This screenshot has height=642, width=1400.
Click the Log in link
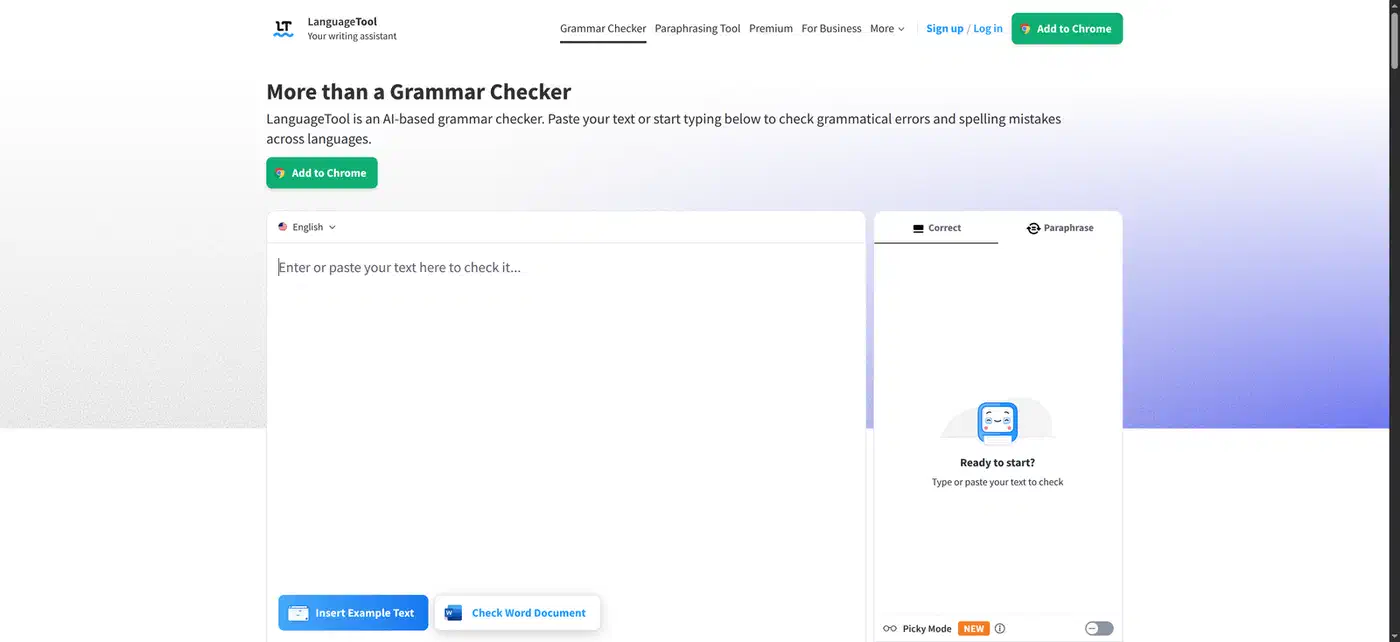tap(988, 29)
